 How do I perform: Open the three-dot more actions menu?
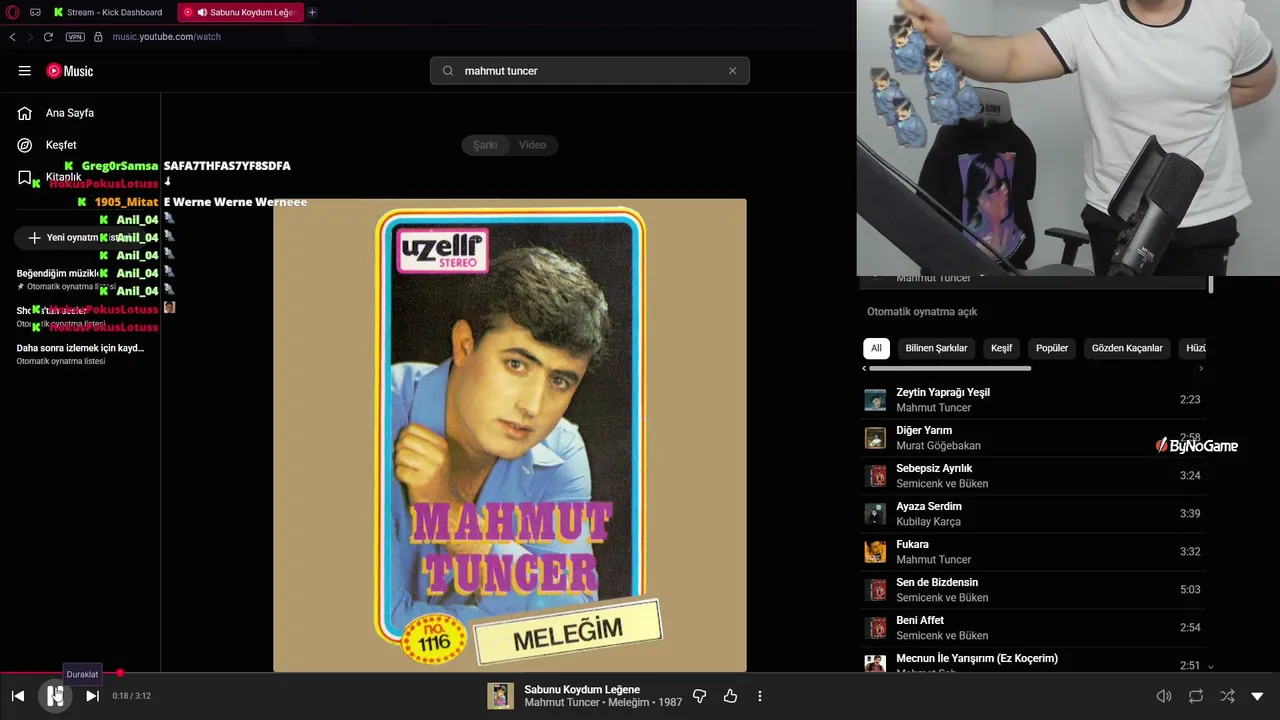point(760,696)
